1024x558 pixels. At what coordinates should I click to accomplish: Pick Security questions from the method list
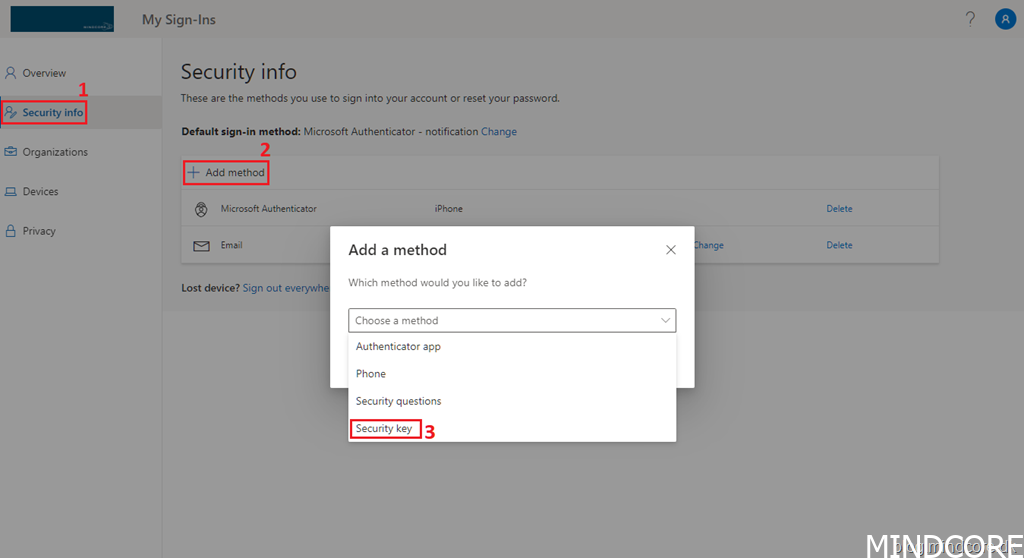click(398, 401)
